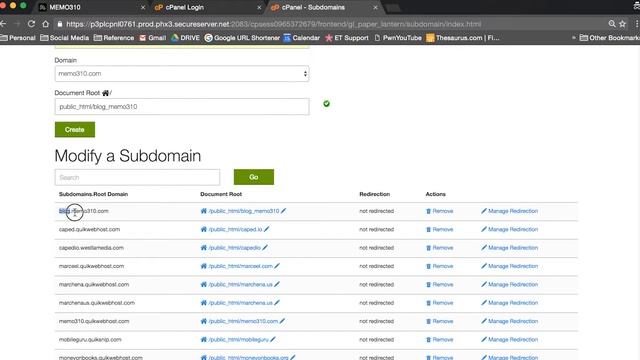Open the /public_html/marchena.us link for marchena.quikwebhost.com

click(x=240, y=284)
